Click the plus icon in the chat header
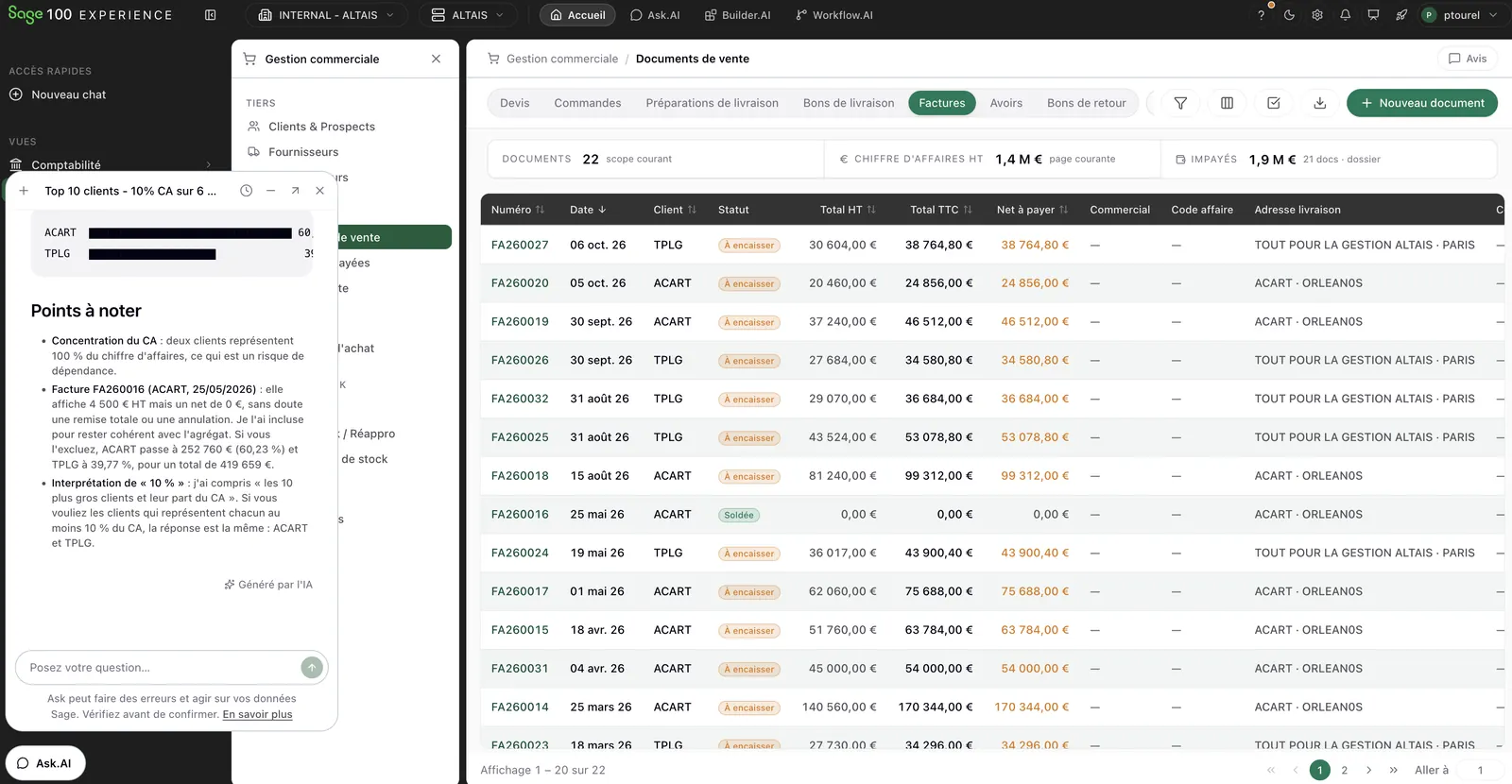This screenshot has height=784, width=1512. 24,191
